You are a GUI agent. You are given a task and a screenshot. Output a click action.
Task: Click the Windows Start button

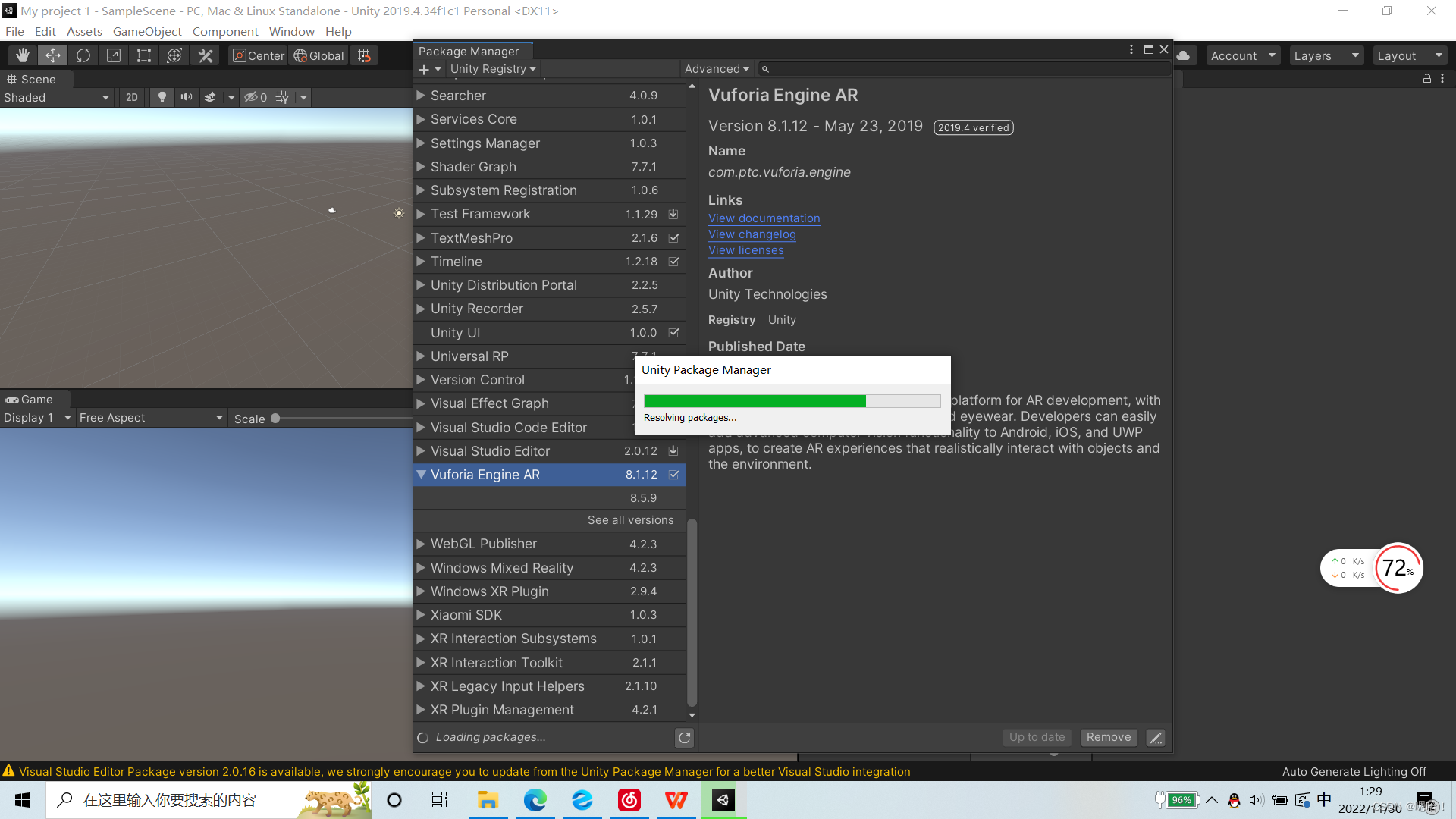[23, 800]
